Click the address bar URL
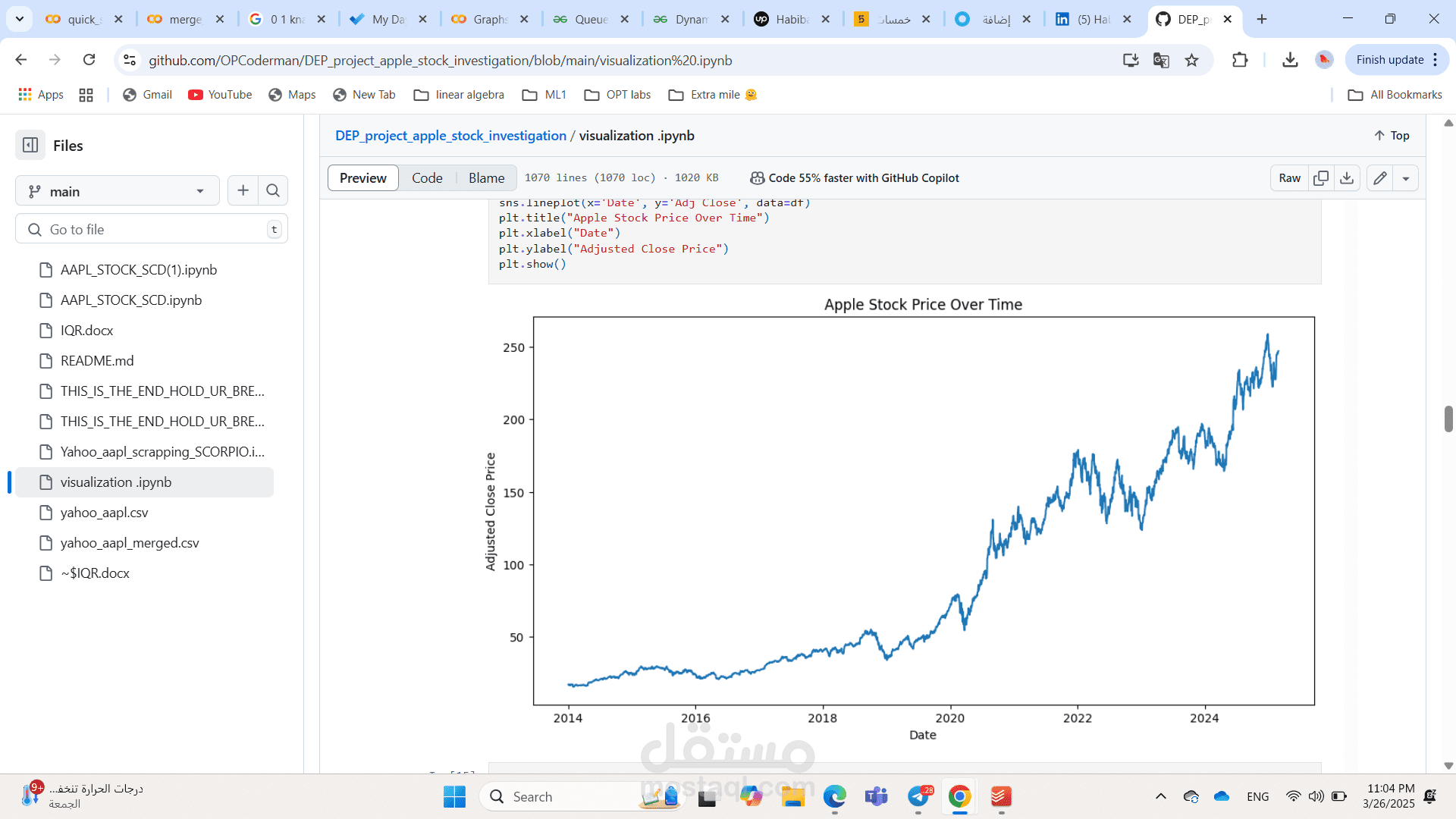Image resolution: width=1456 pixels, height=819 pixels. click(440, 60)
